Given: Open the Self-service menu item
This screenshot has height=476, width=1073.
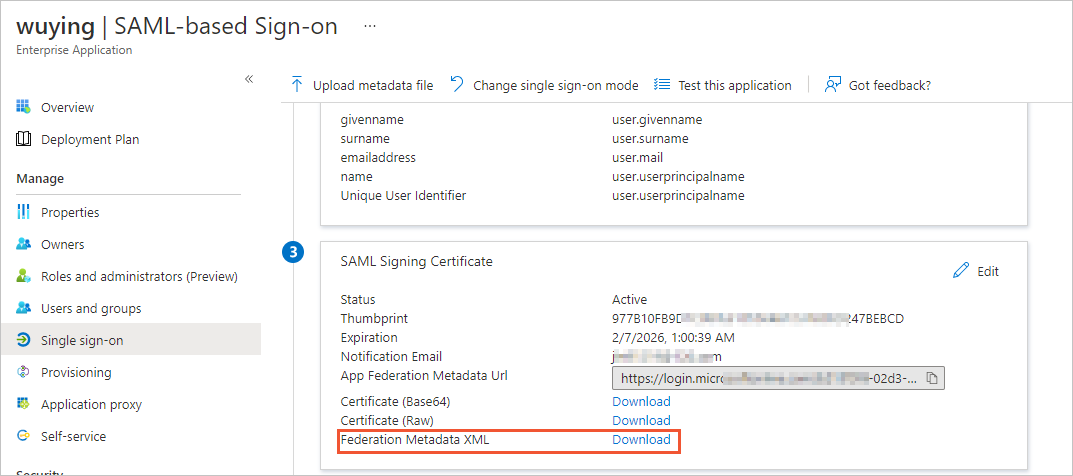Looking at the screenshot, I should [73, 436].
